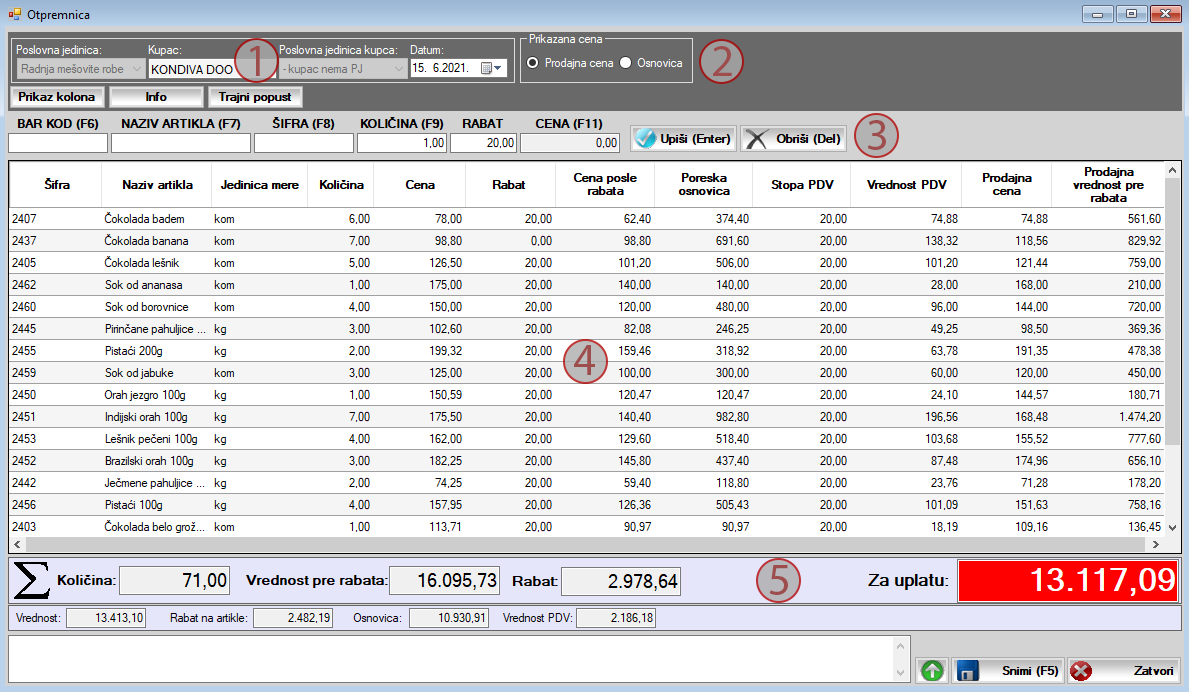Click the RABAT input field

pyautogui.click(x=483, y=142)
